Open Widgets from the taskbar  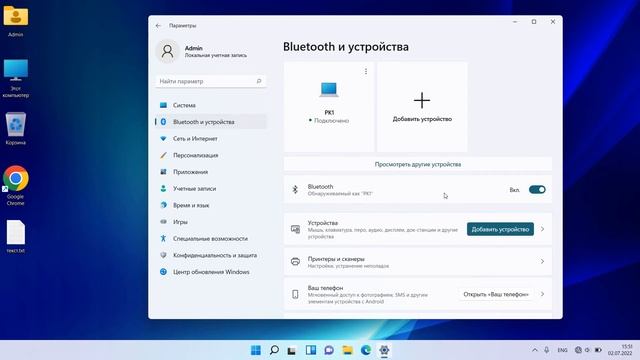pyautogui.click(x=311, y=350)
